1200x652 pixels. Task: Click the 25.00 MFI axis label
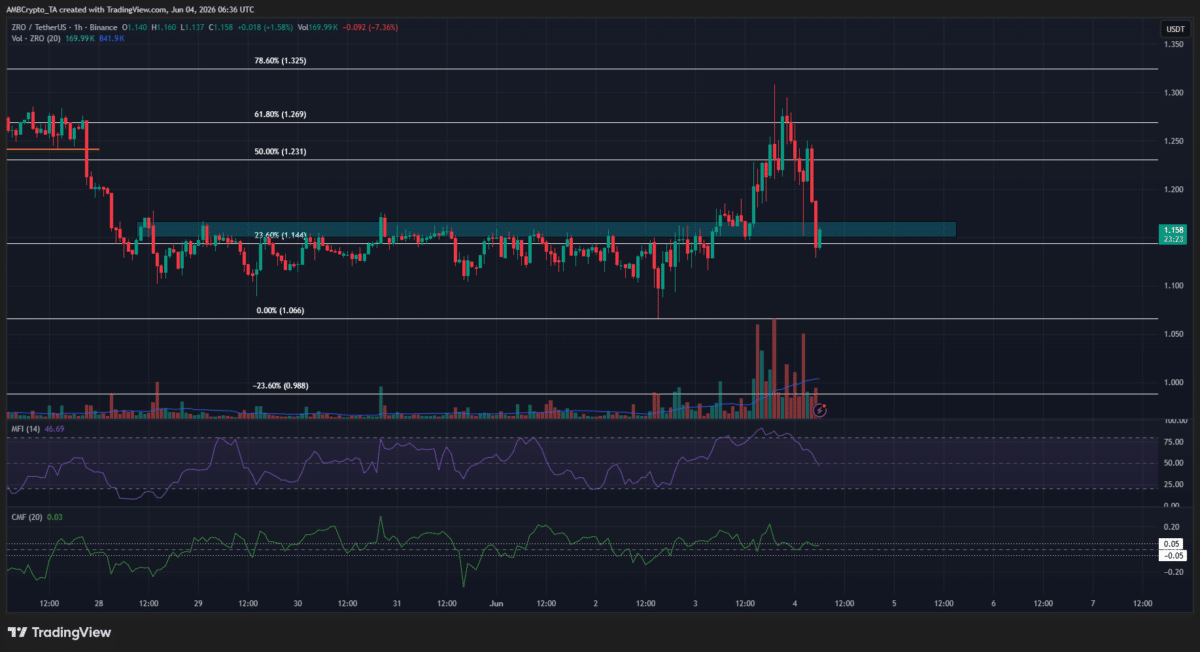coord(1172,485)
